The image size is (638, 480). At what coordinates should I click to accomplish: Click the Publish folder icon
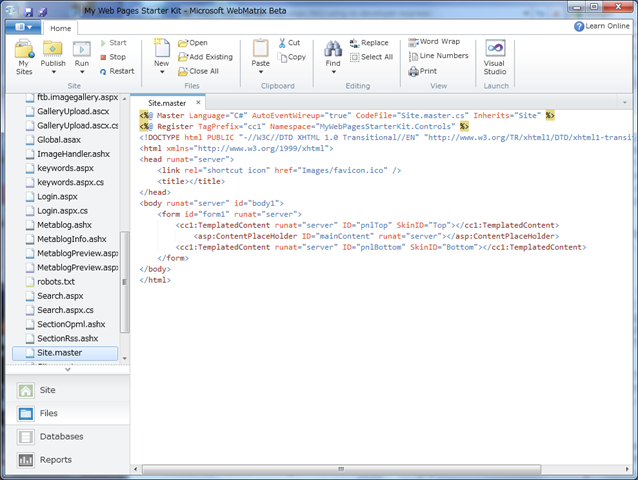click(52, 49)
